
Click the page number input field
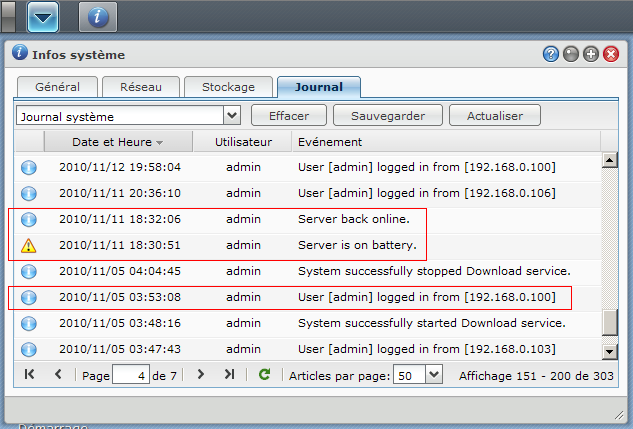coord(129,375)
